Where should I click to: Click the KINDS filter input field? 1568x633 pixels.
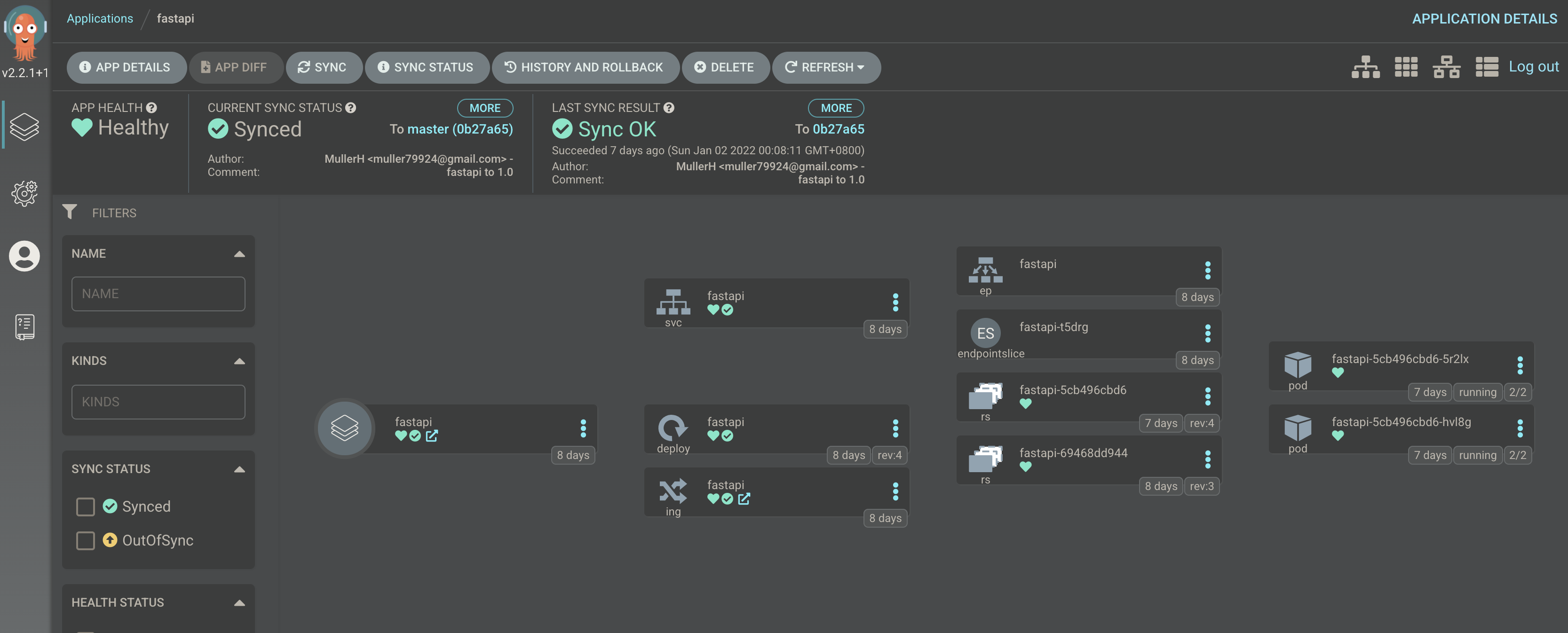(158, 402)
